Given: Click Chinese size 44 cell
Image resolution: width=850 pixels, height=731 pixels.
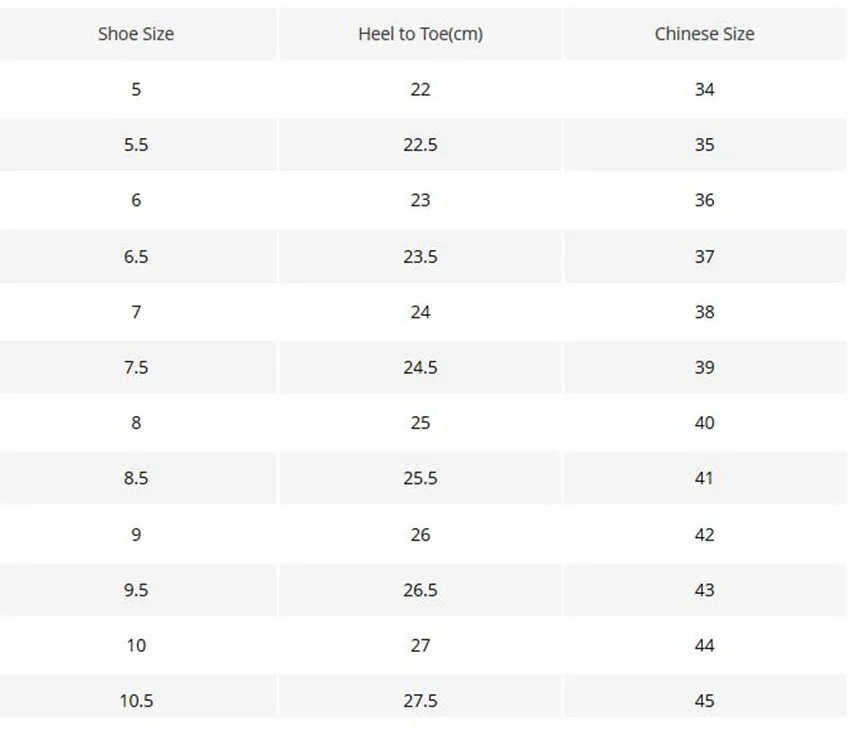Looking at the screenshot, I should [704, 645].
